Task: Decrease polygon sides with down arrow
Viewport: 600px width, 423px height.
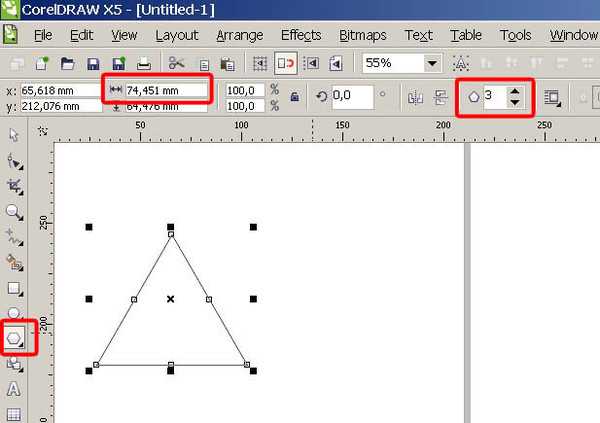Action: [x=515, y=103]
